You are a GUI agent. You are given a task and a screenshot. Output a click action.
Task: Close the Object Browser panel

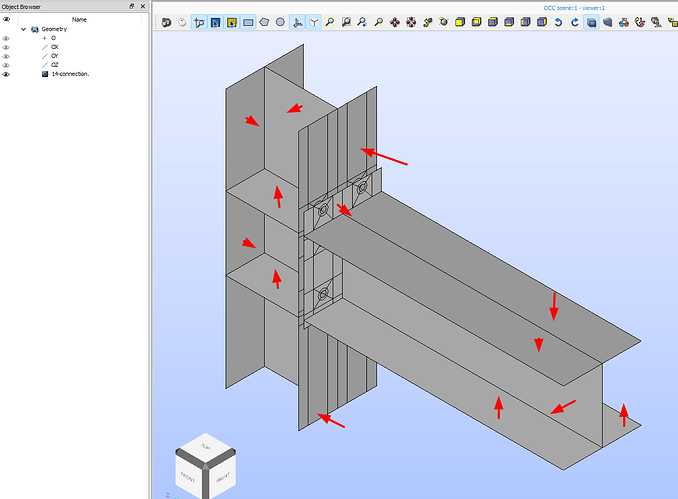[141, 6]
